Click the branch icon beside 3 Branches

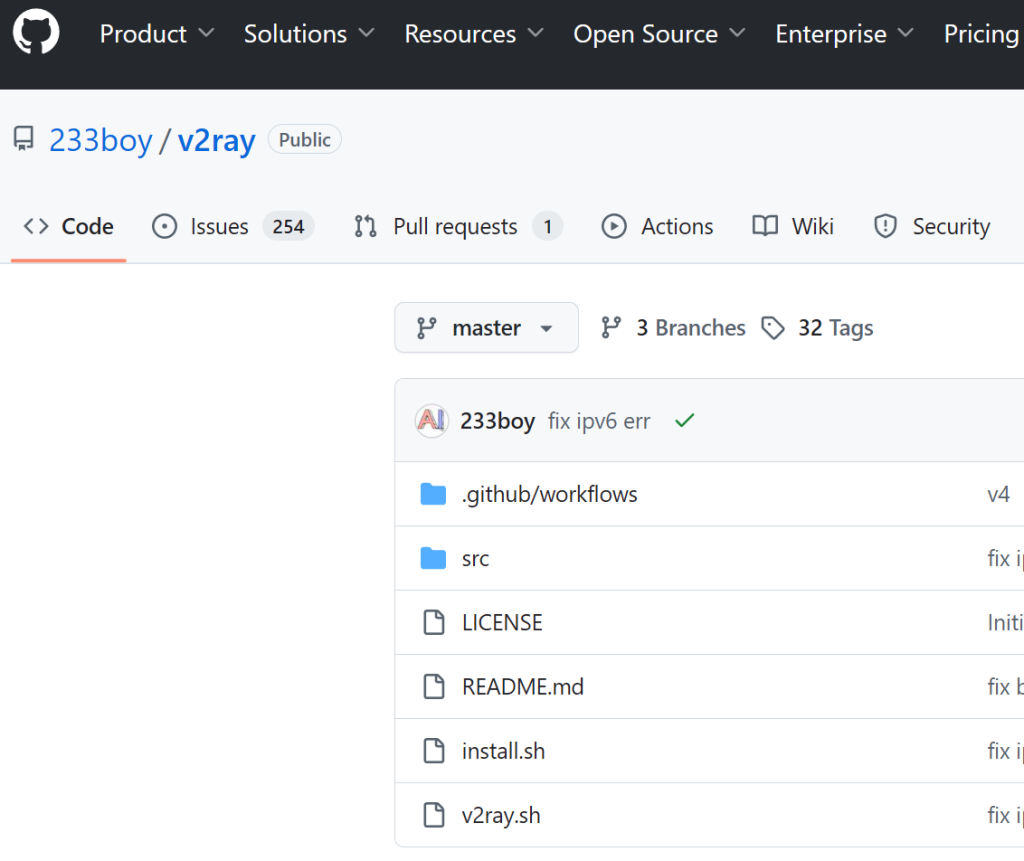(x=611, y=327)
